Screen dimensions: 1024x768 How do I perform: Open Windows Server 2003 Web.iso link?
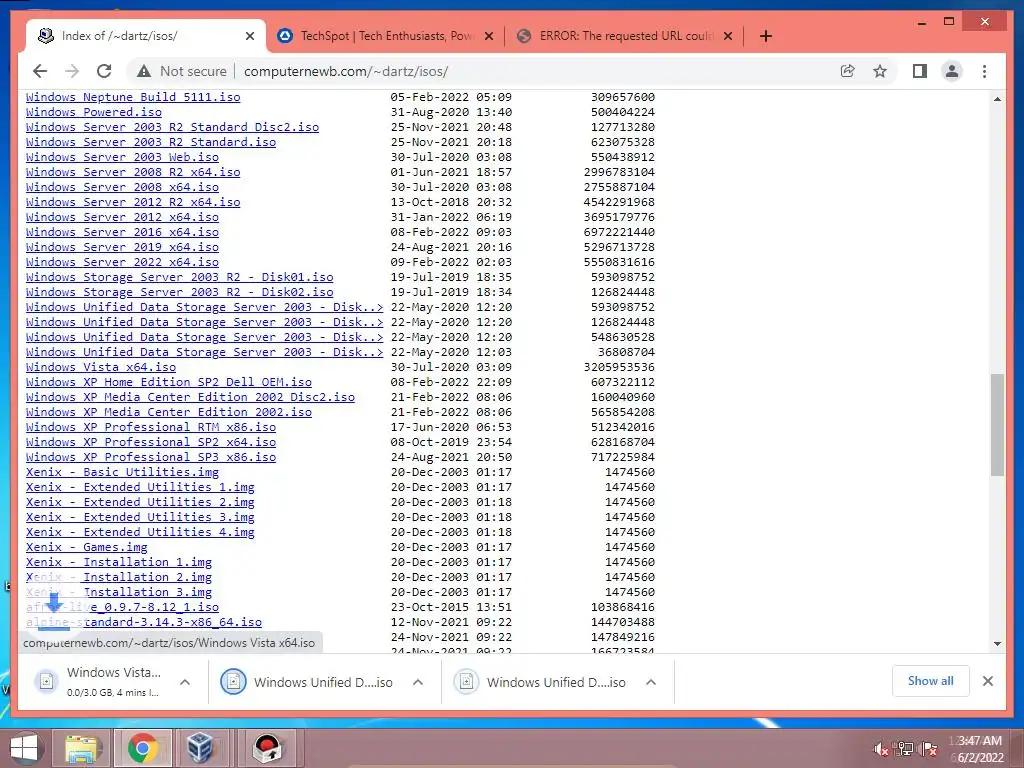(x=122, y=157)
